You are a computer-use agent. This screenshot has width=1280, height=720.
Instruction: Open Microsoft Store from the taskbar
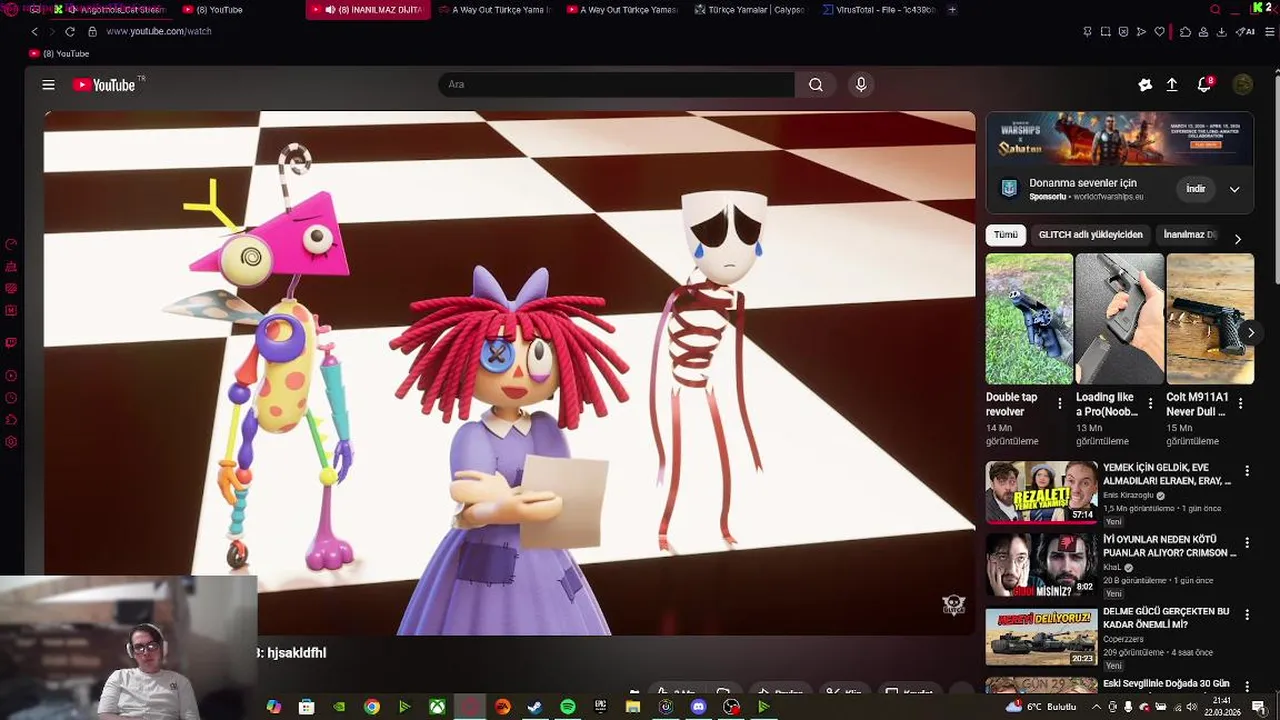click(306, 707)
